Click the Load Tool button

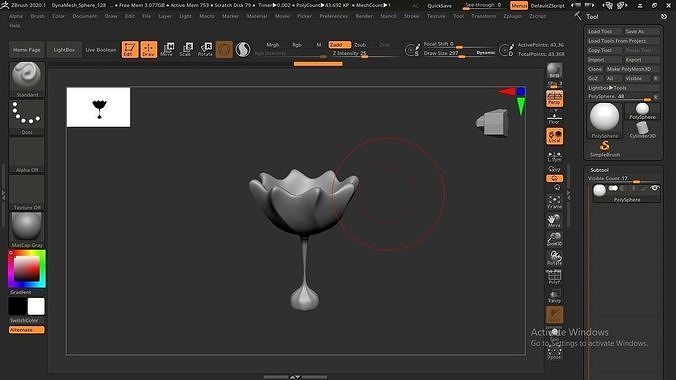click(604, 31)
